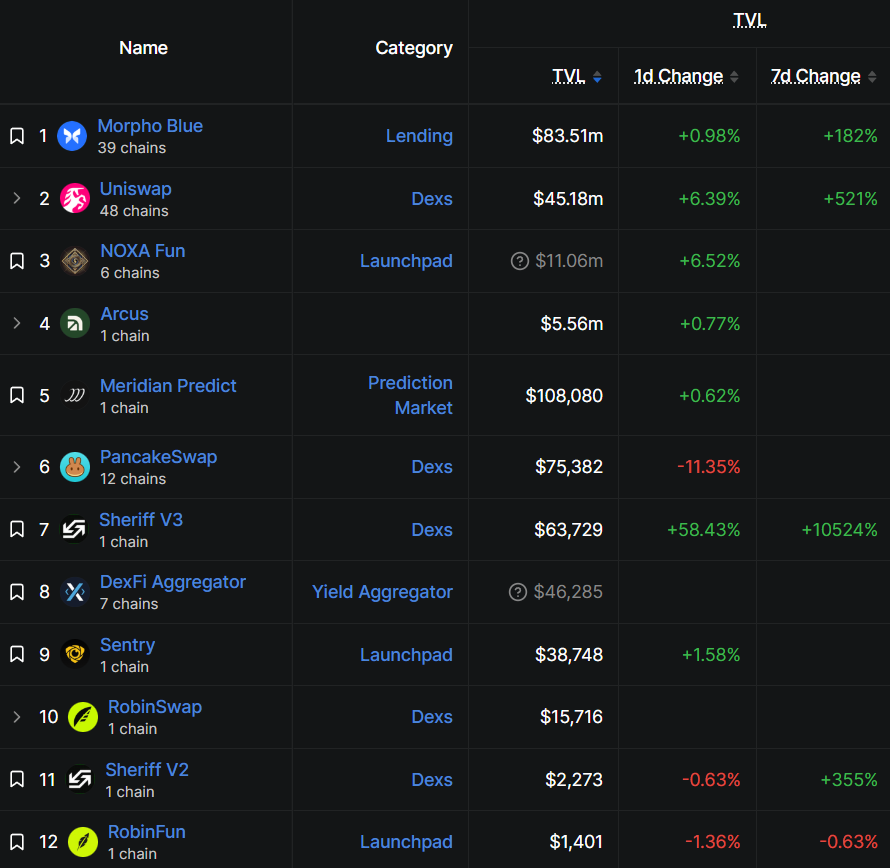Expand the Arcus row

[17, 324]
